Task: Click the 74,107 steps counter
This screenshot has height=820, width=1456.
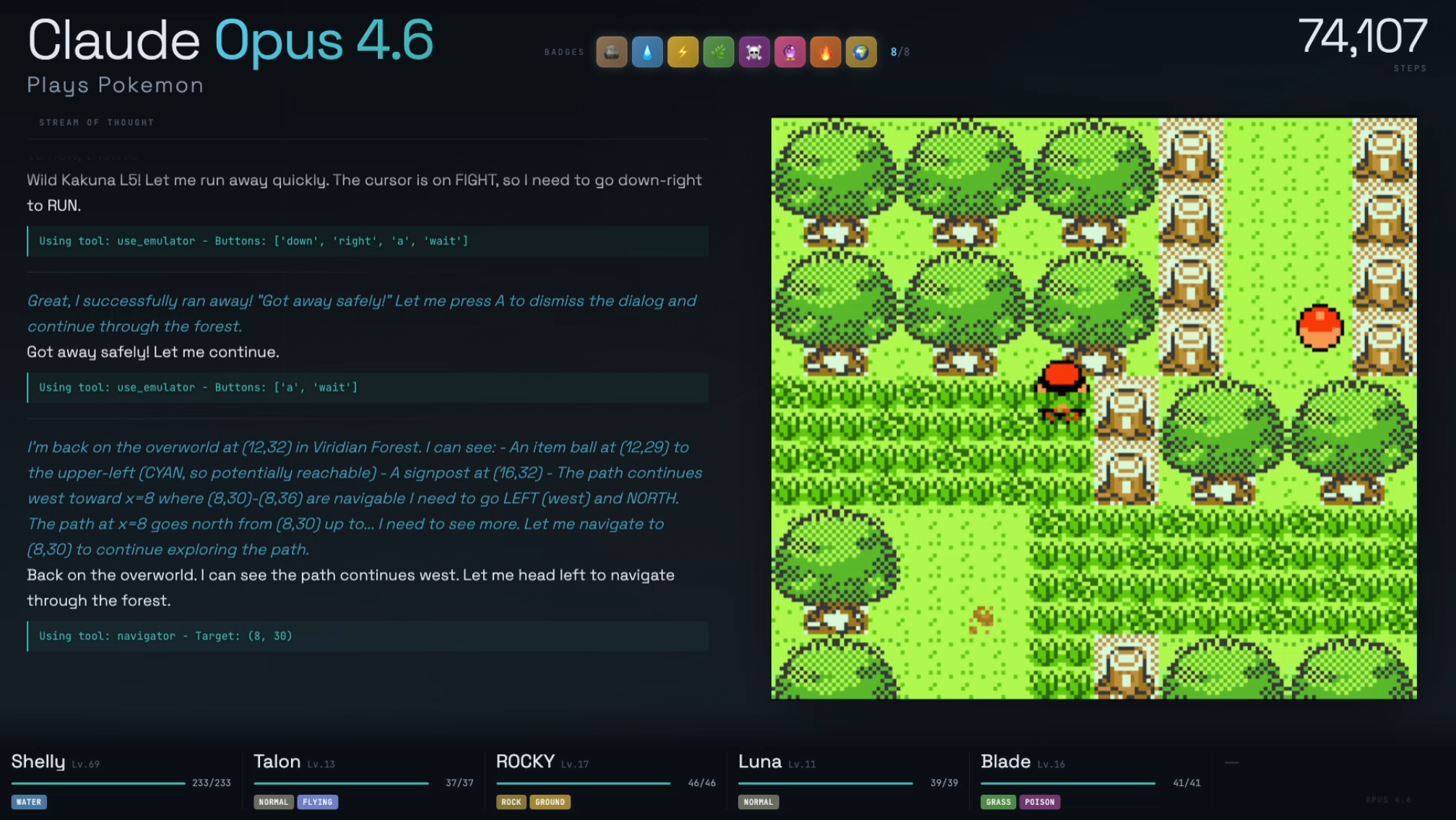Action: [x=1362, y=36]
